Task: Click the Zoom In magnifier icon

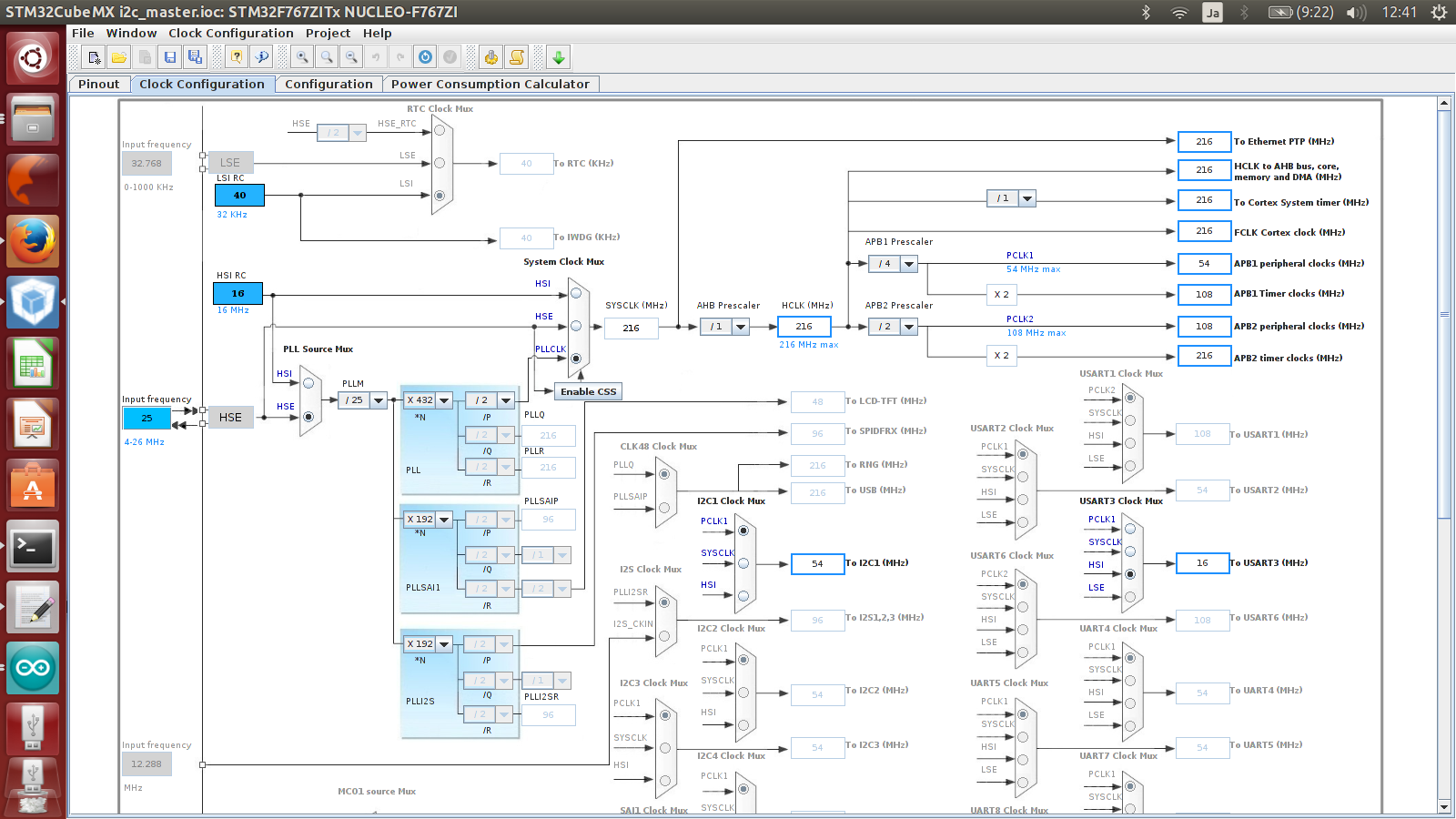Action: 302,57
